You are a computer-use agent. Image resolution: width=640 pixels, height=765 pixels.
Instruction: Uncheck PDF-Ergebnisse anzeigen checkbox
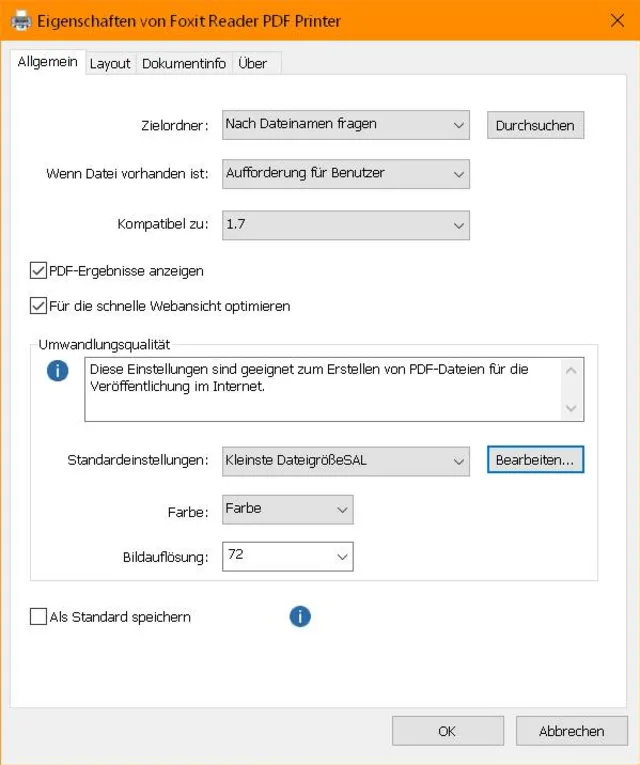tap(39, 270)
